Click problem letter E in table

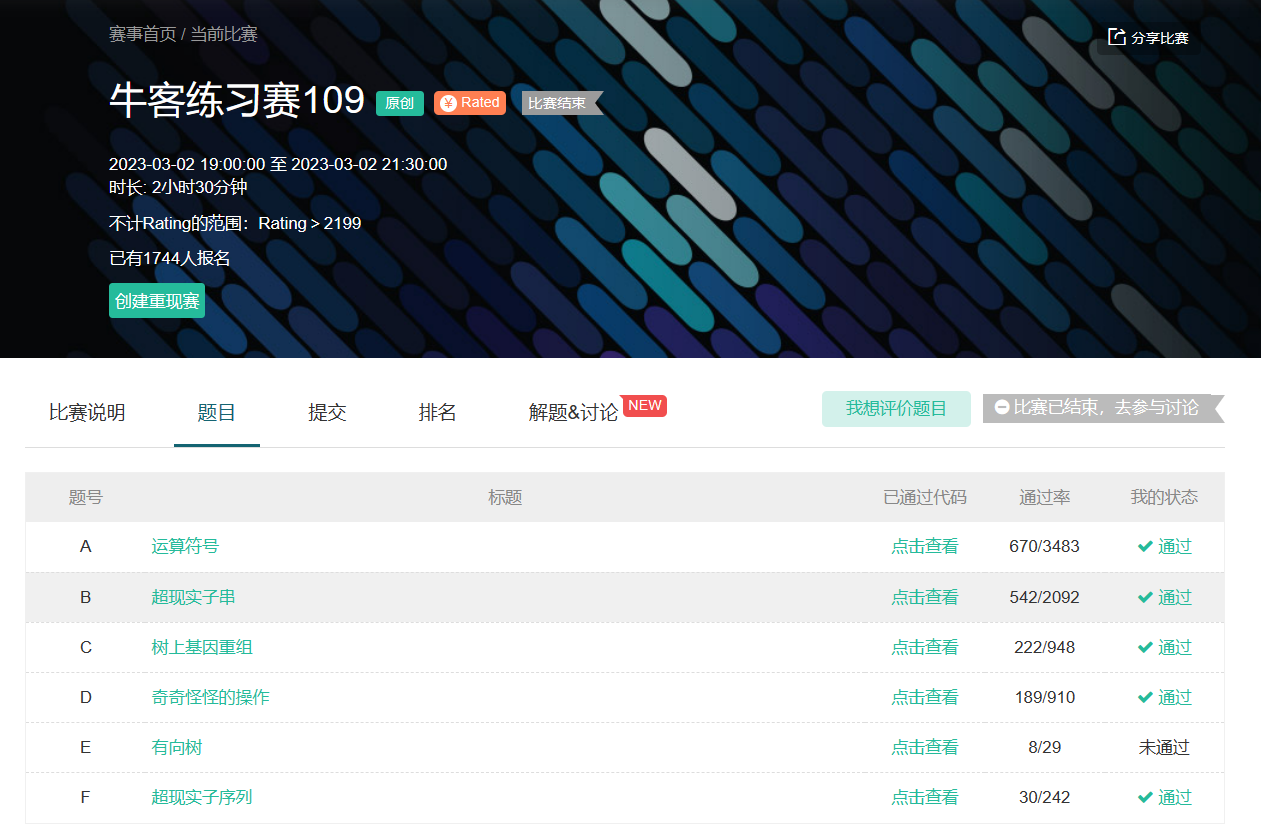coord(86,747)
